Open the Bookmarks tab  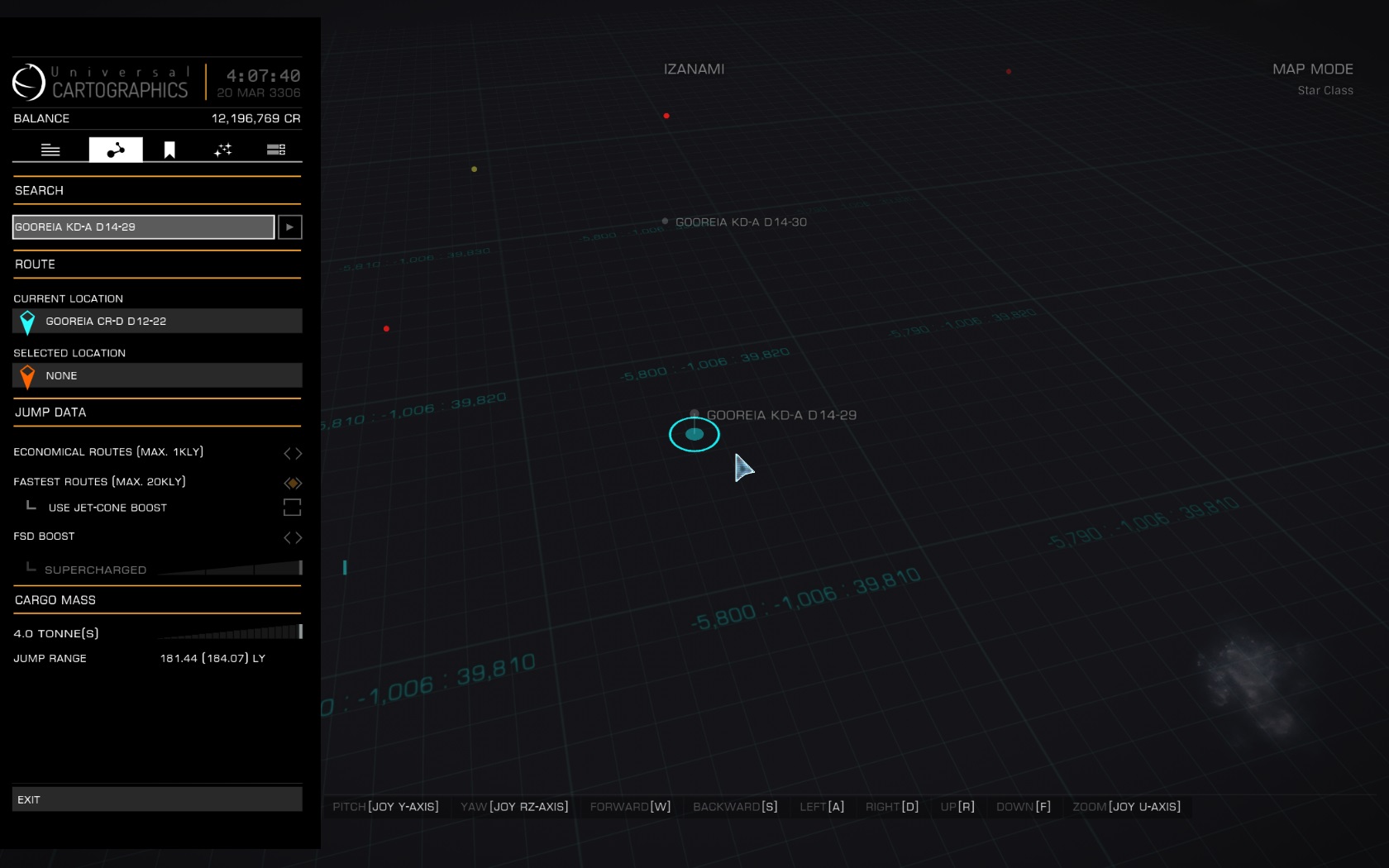(x=169, y=150)
